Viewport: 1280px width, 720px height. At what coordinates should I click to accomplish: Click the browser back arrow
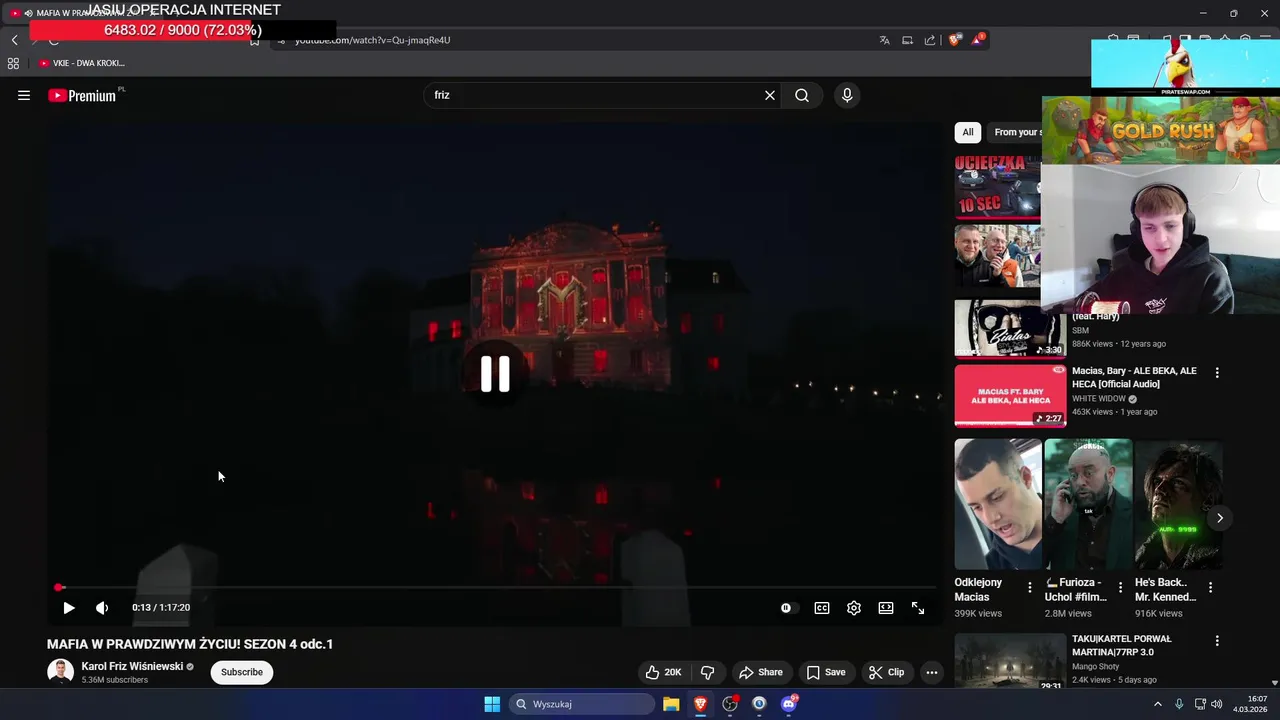pos(14,40)
